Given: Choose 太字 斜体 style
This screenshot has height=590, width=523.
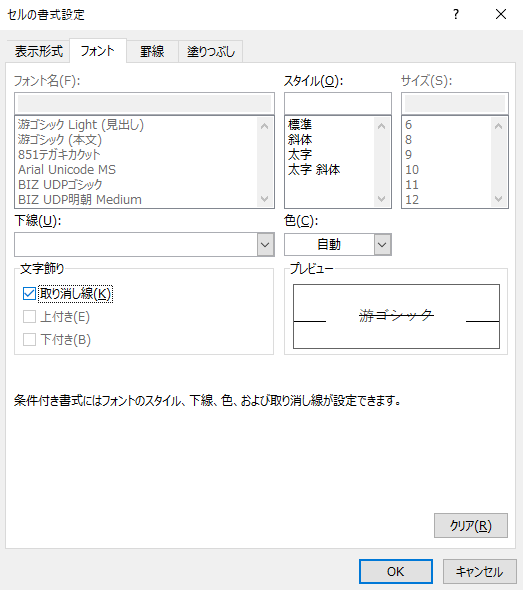Looking at the screenshot, I should 314,170.
